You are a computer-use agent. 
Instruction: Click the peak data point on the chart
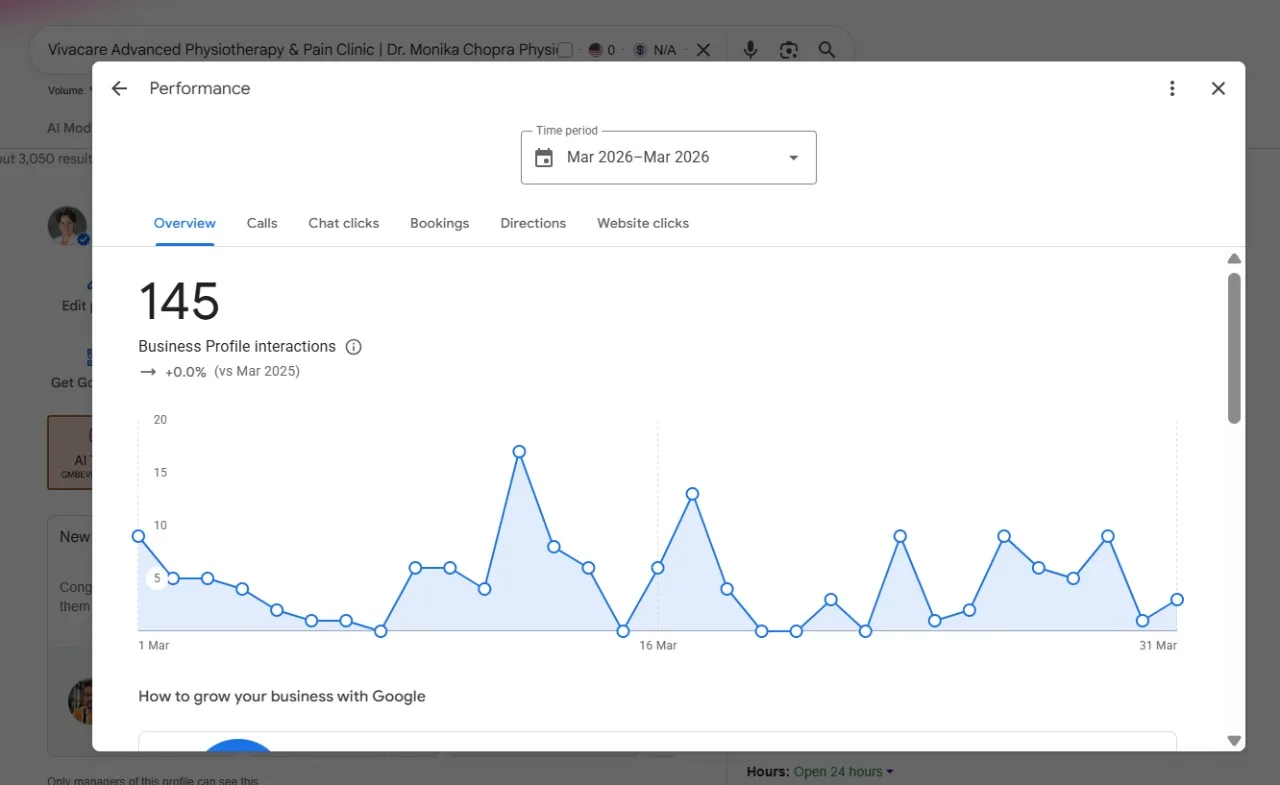pos(519,452)
